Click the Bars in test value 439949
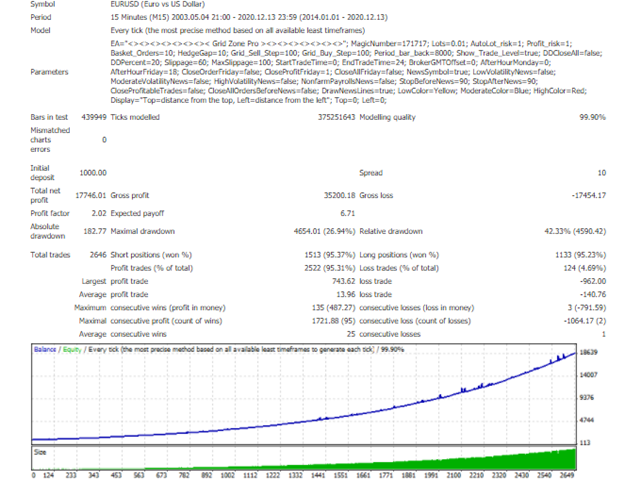This screenshot has width=640, height=480. [94, 117]
